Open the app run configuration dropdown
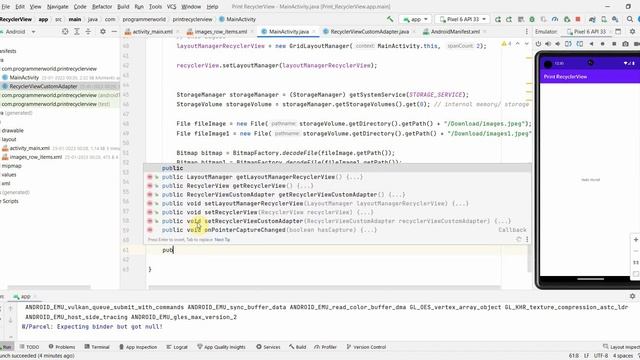This screenshot has width=640, height=360. (416, 19)
